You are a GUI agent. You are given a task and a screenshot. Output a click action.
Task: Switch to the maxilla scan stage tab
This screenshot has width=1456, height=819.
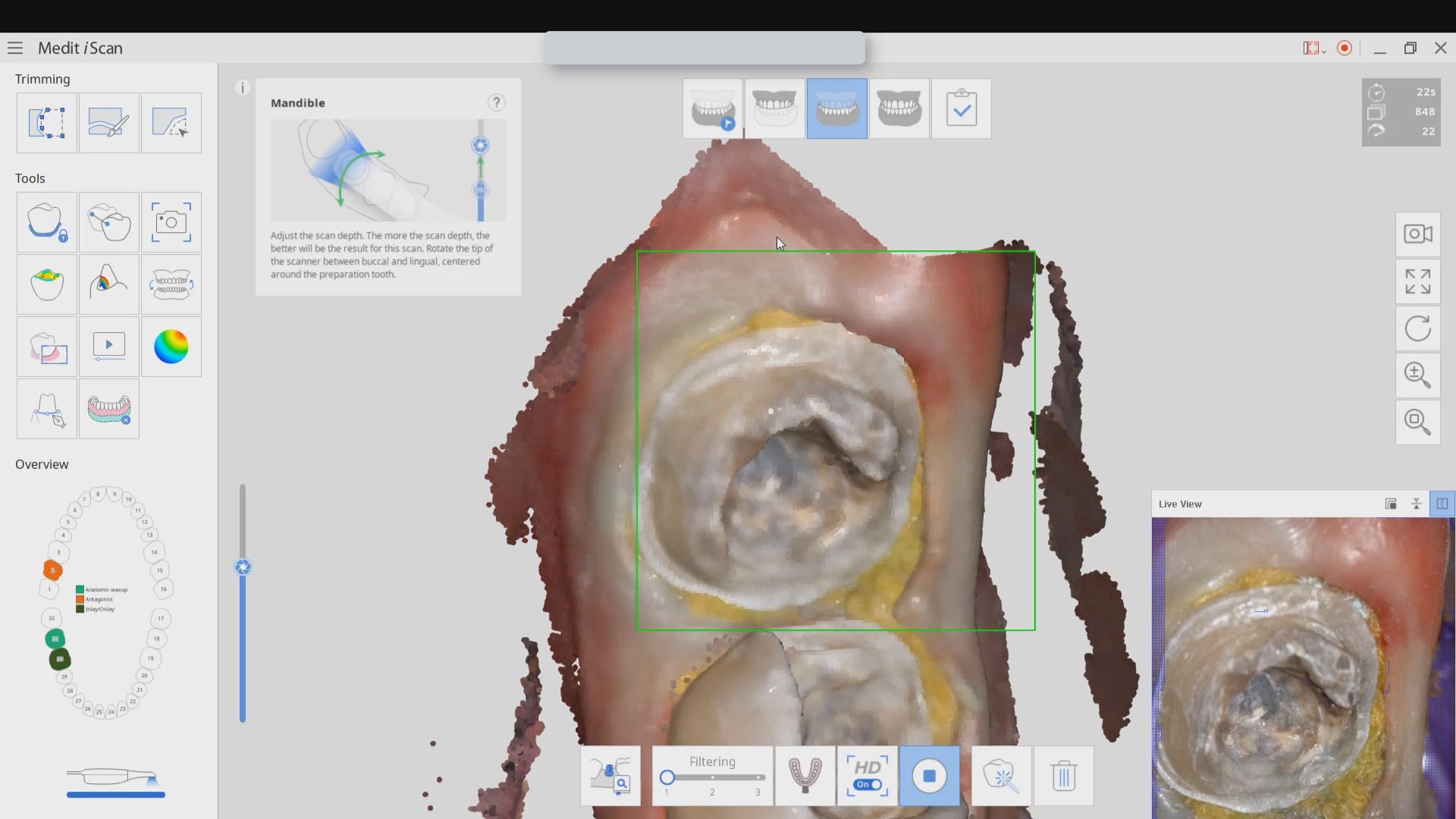774,108
